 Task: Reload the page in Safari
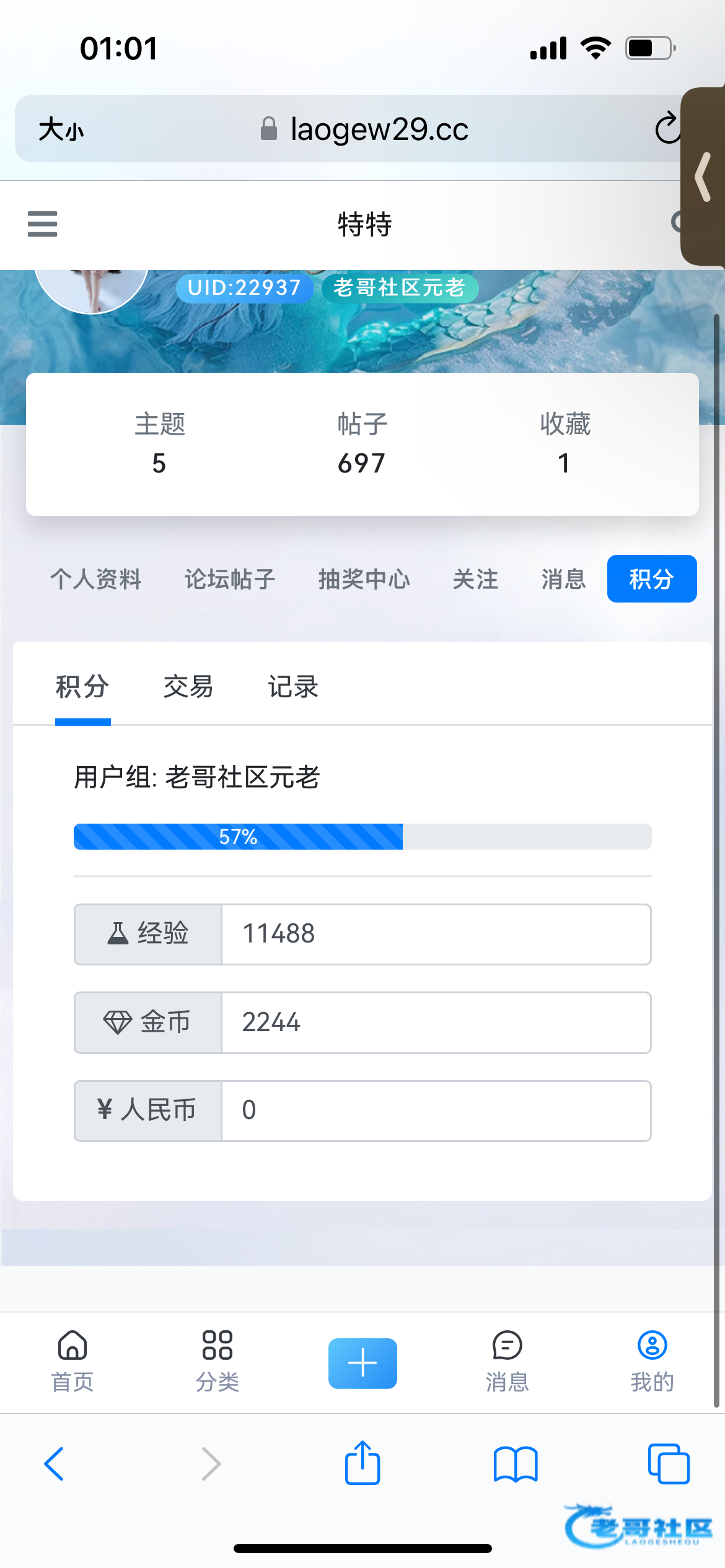coord(667,129)
